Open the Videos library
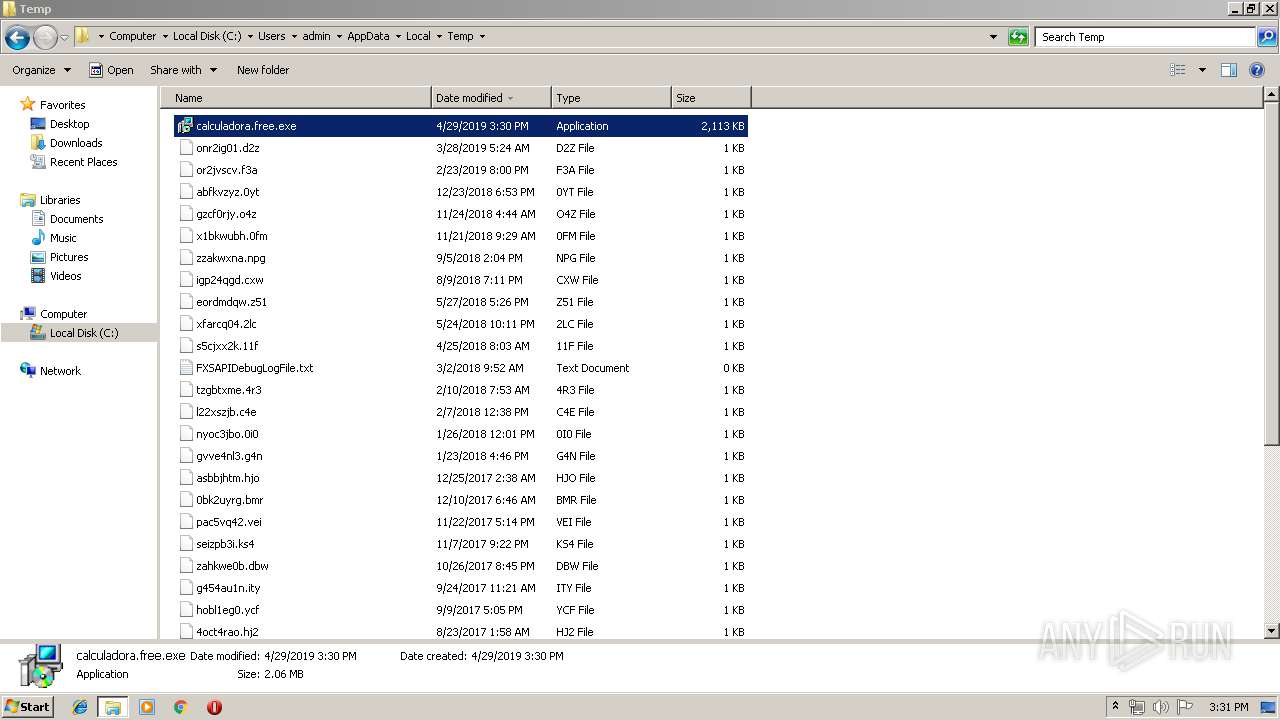 (x=65, y=276)
